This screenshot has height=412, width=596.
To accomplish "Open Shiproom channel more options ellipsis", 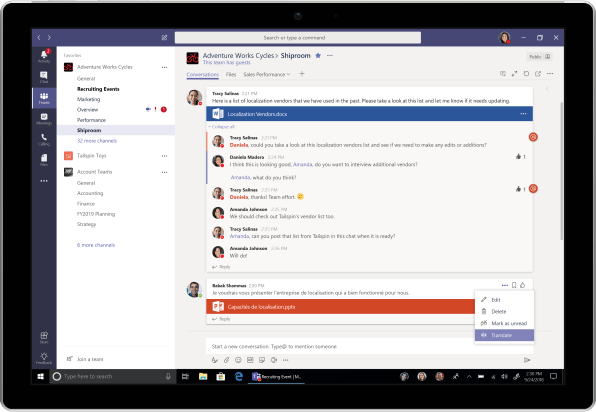I will pos(330,55).
